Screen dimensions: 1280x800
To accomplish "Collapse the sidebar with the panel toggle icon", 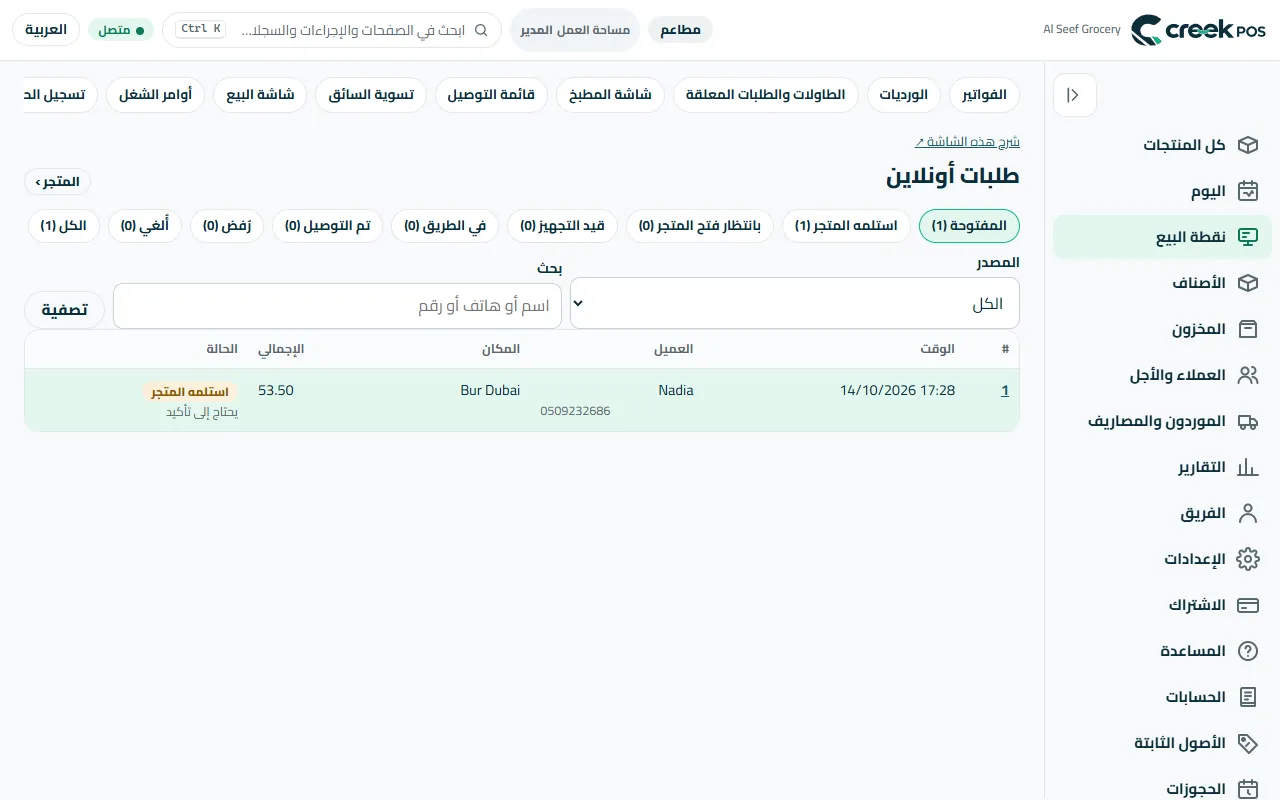I will click(x=1074, y=95).
